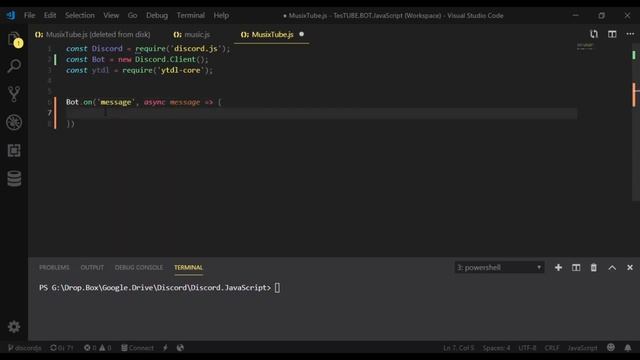The image size is (640, 360).
Task: Select the TERMINAL panel tab
Action: [189, 267]
